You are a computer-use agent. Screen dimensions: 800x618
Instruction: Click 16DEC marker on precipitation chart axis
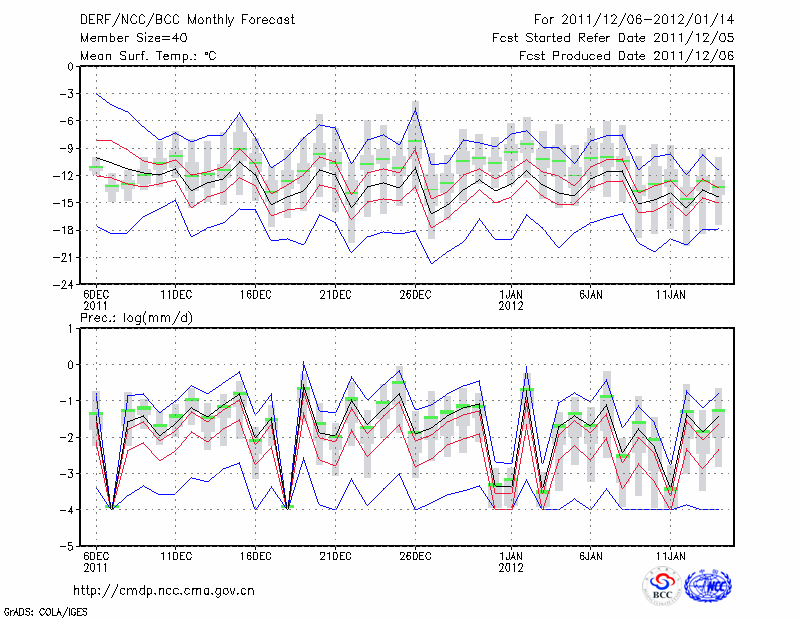pyautogui.click(x=255, y=555)
